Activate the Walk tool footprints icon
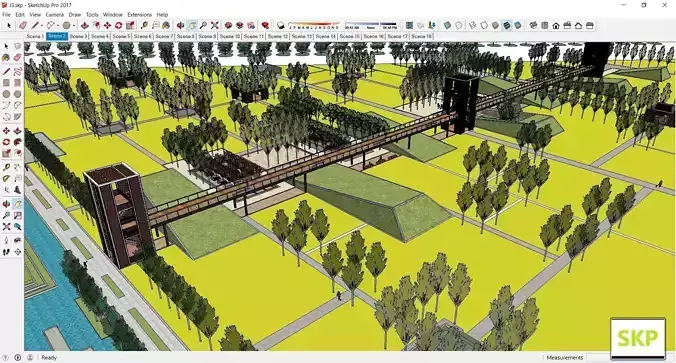This screenshot has width=676, height=363. pos(6,252)
